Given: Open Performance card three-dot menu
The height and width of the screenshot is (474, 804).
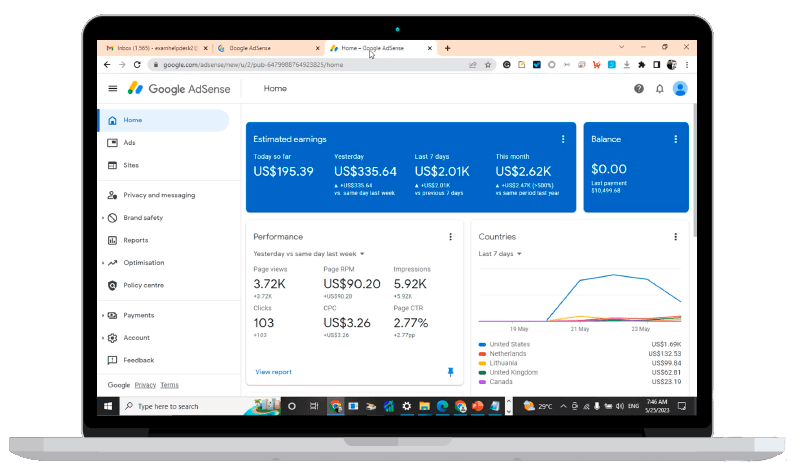Looking at the screenshot, I should 450,237.
